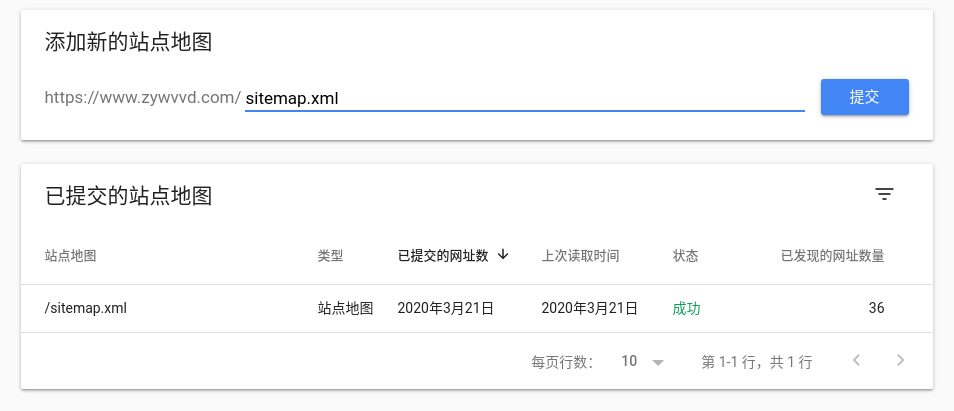Click the 已发现的网址数量 column header
Screen dimensions: 954x411
[x=832, y=256]
